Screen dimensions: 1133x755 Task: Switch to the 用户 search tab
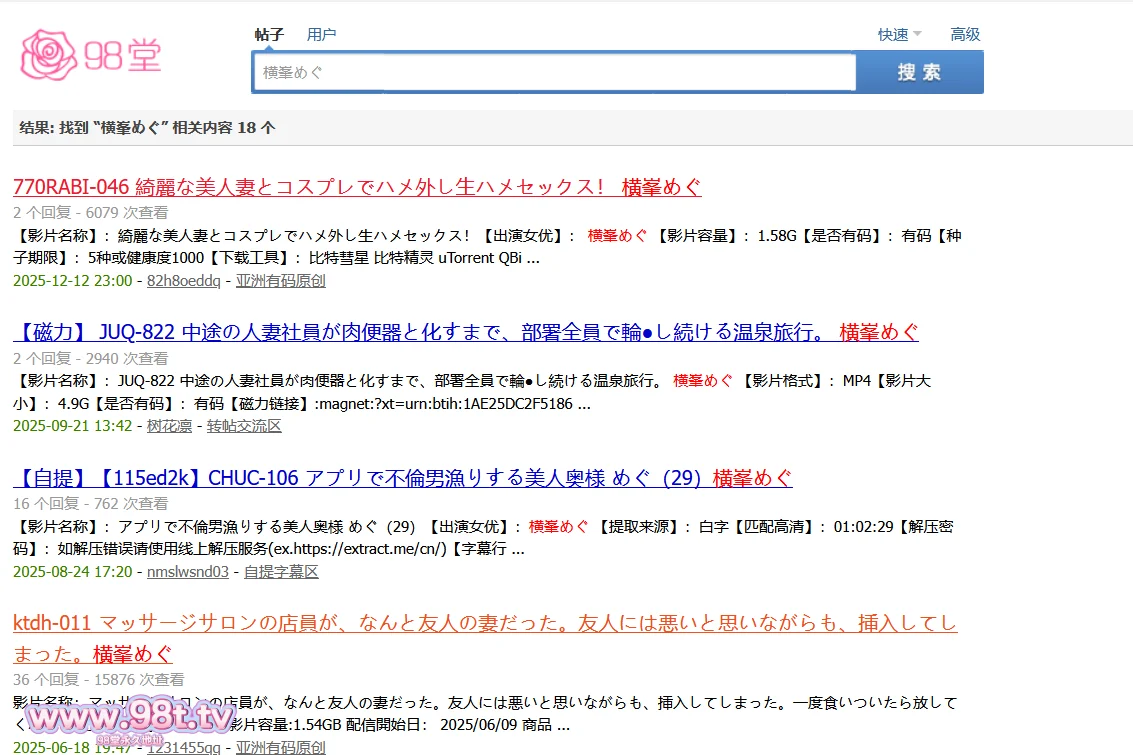(x=321, y=35)
